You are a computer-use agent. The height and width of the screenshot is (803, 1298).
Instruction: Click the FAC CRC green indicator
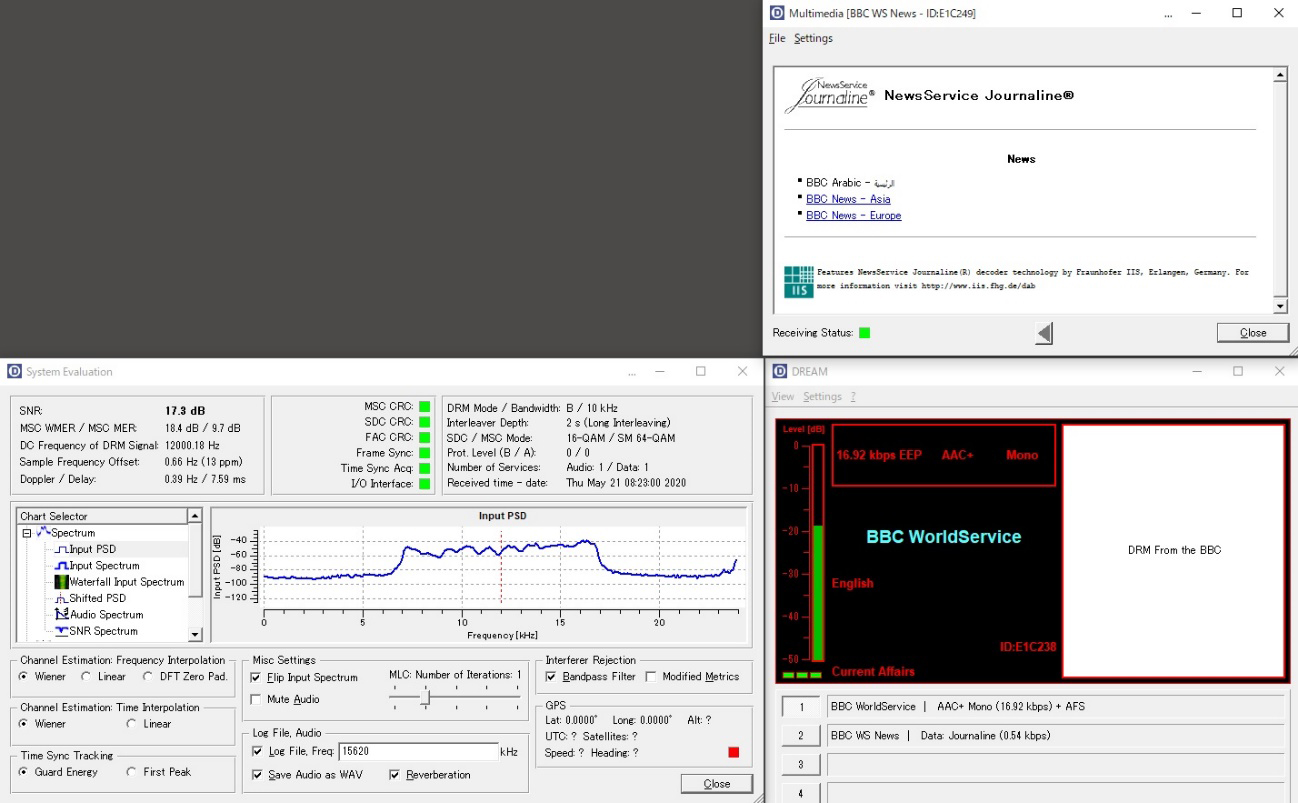[425, 438]
